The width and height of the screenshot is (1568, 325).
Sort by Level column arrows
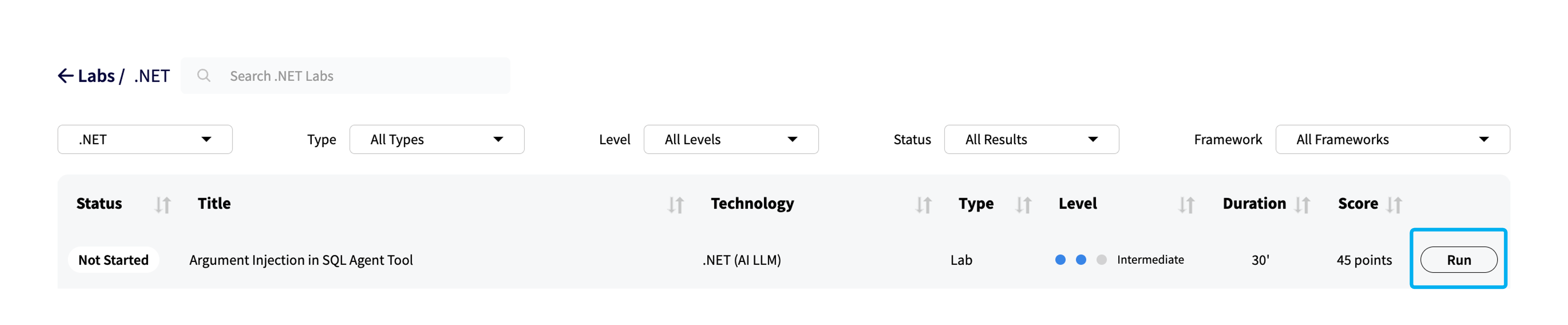coord(1186,205)
